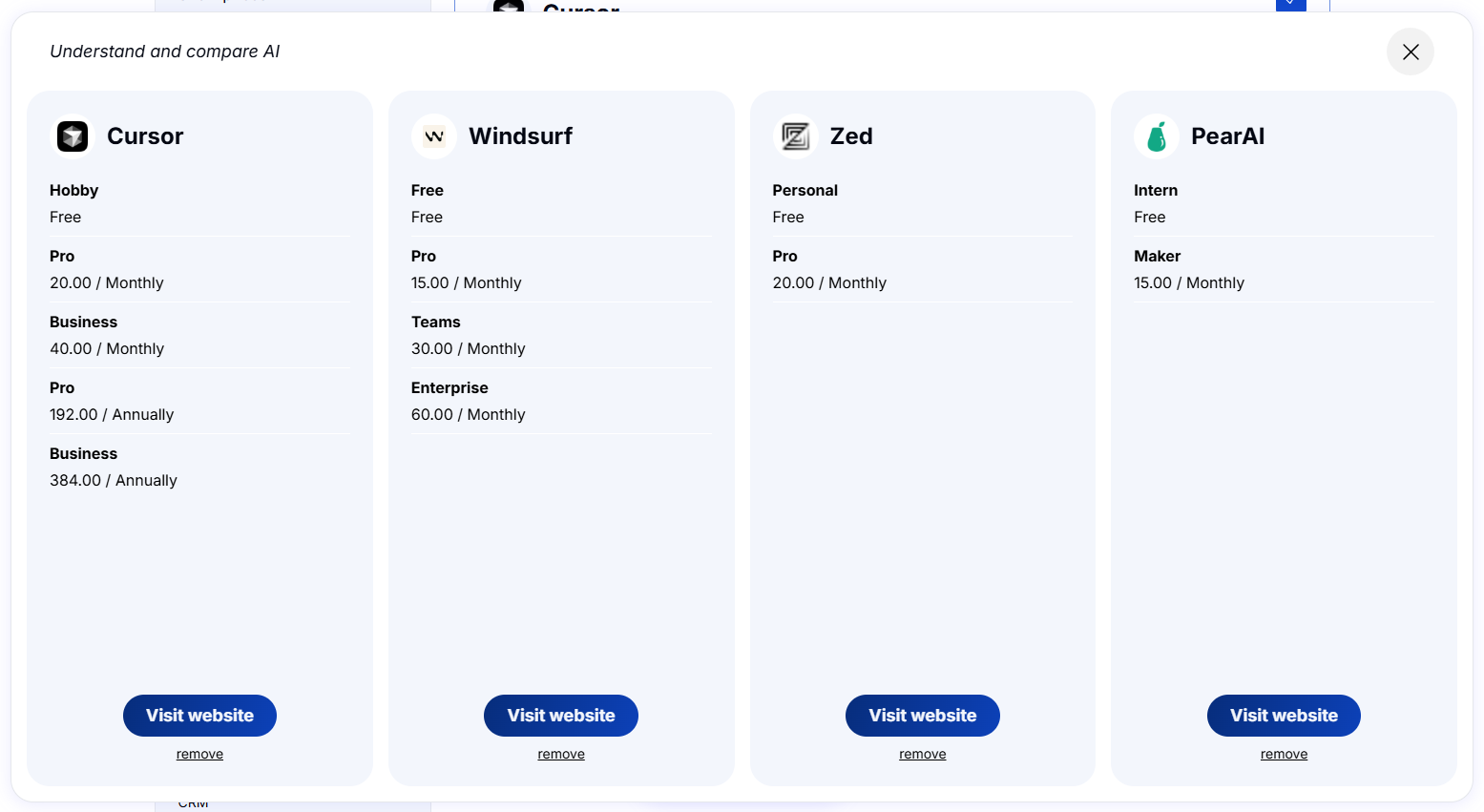Click the CRM label in the background page

coord(193,802)
